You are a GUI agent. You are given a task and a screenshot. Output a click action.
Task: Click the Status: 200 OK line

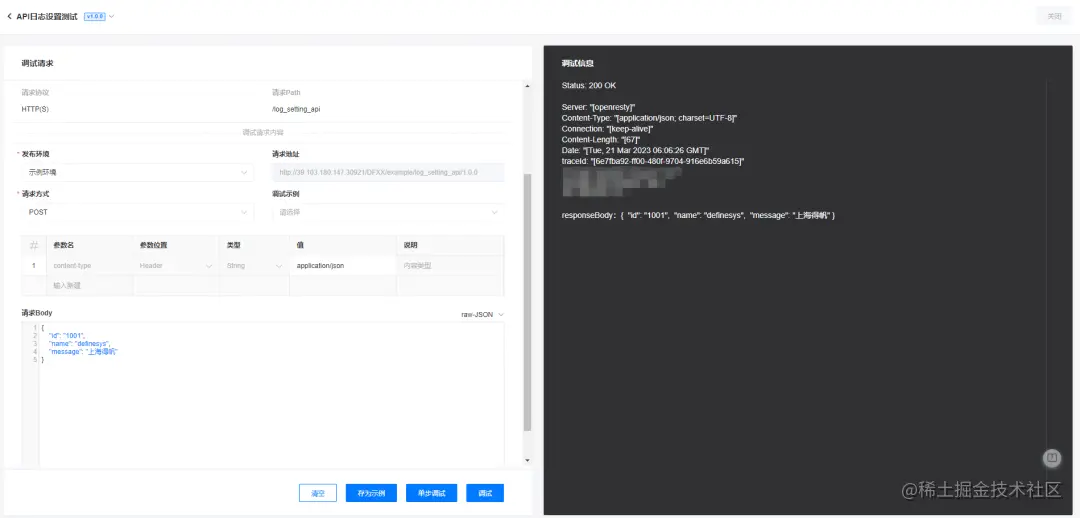coord(589,85)
